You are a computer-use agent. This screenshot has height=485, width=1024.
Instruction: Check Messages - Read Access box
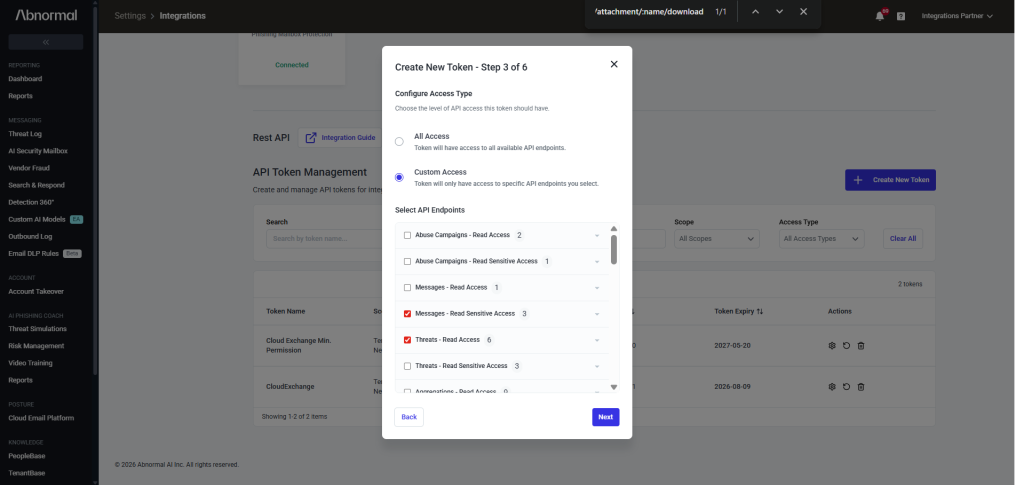coord(408,287)
